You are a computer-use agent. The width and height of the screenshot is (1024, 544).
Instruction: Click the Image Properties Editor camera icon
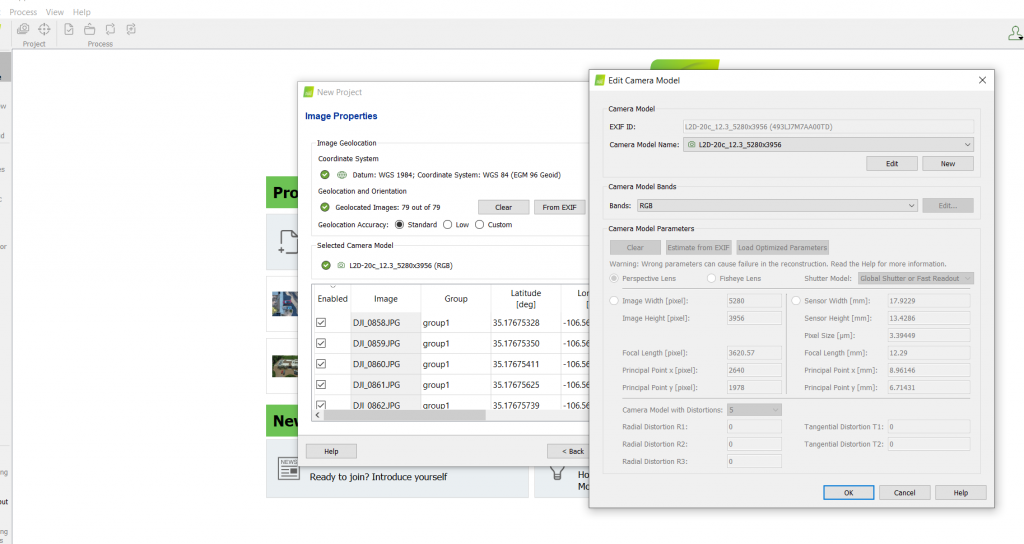point(23,29)
